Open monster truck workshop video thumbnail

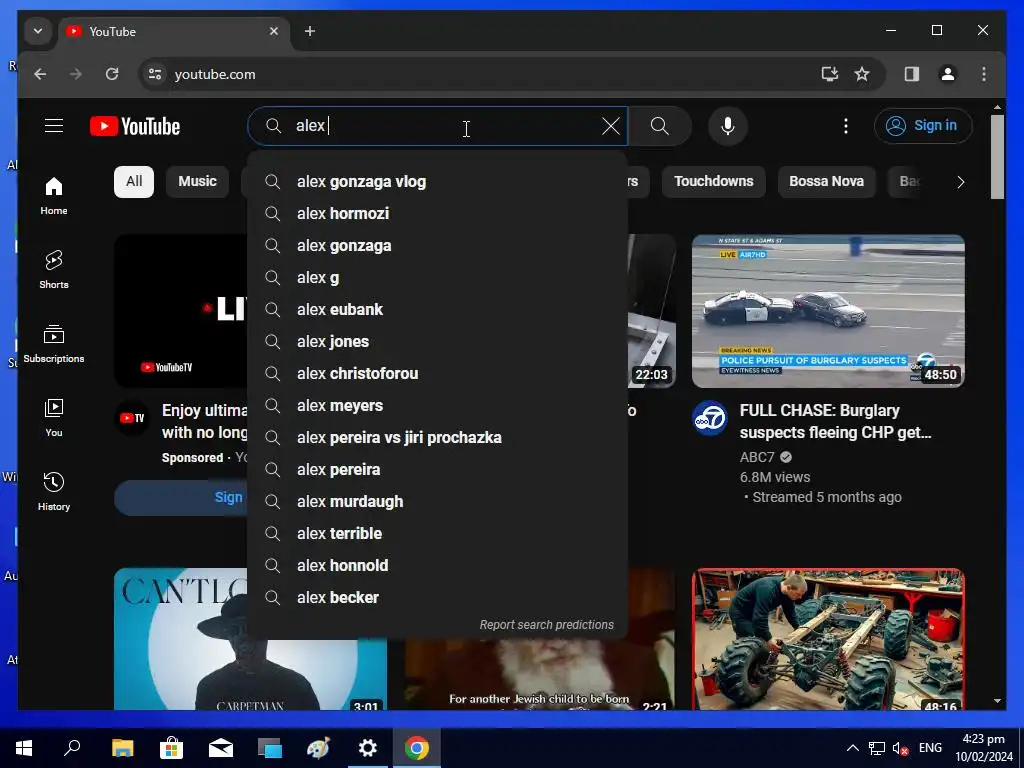coord(828,639)
